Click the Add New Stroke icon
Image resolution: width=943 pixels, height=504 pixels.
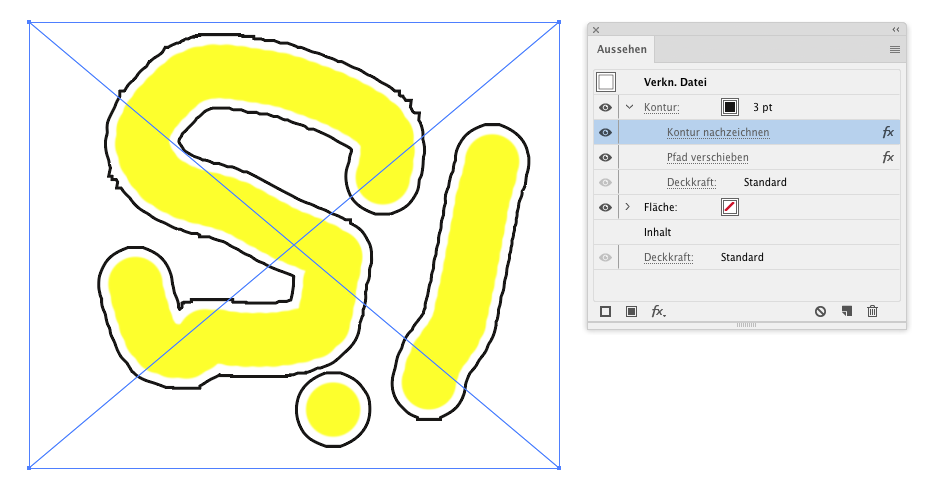pos(606,312)
